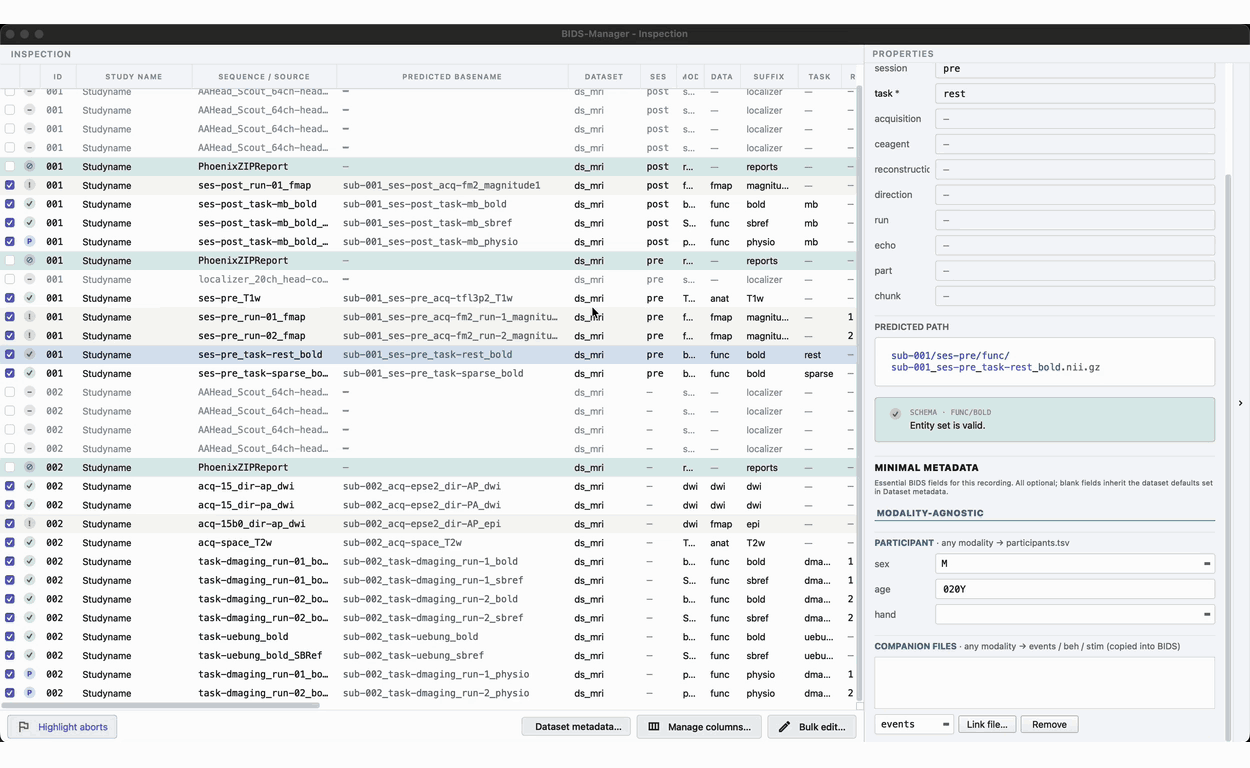1250x768 pixels.
Task: Uncheck the acq-15_dir-pa_dwi checkbox
Action: point(10,505)
